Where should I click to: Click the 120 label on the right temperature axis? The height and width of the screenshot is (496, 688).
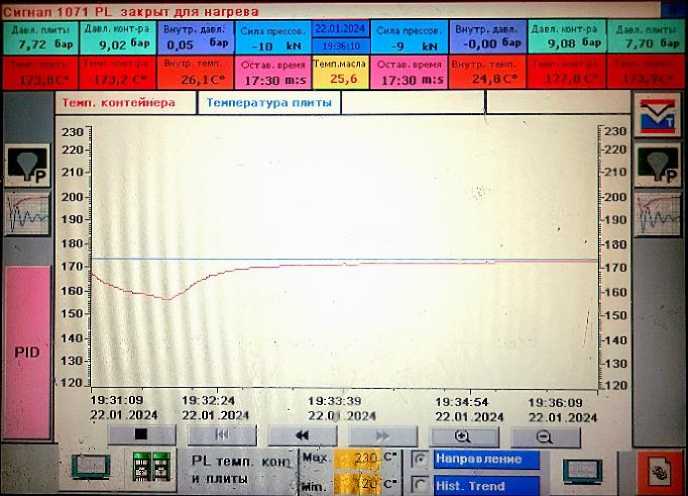pos(615,385)
